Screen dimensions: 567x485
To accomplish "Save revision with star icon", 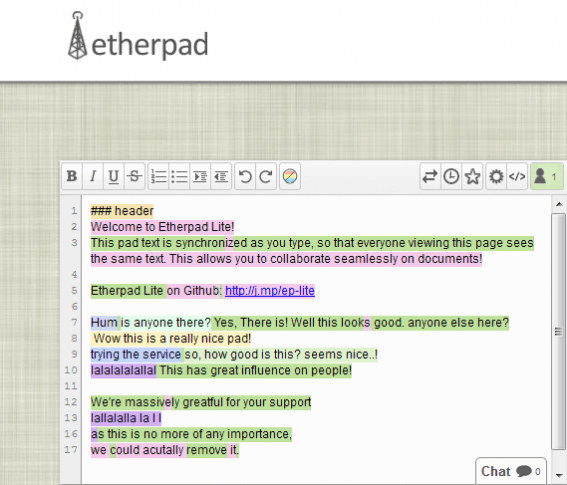I will coord(472,176).
